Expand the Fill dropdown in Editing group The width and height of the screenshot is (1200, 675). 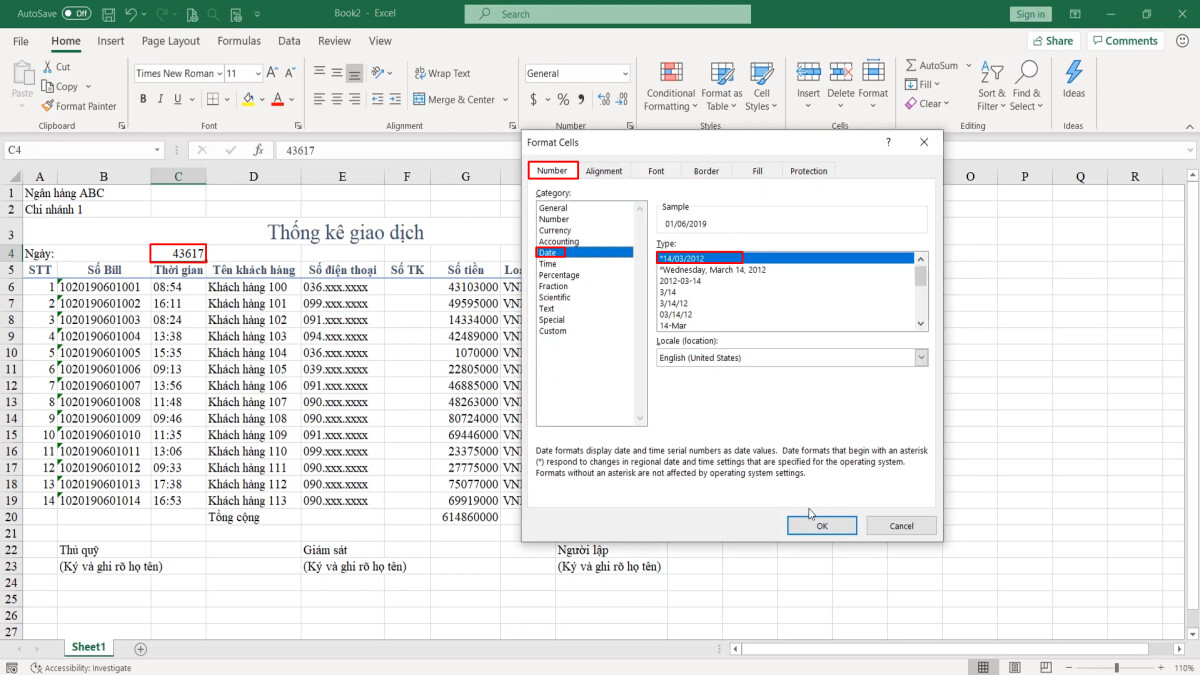click(936, 84)
